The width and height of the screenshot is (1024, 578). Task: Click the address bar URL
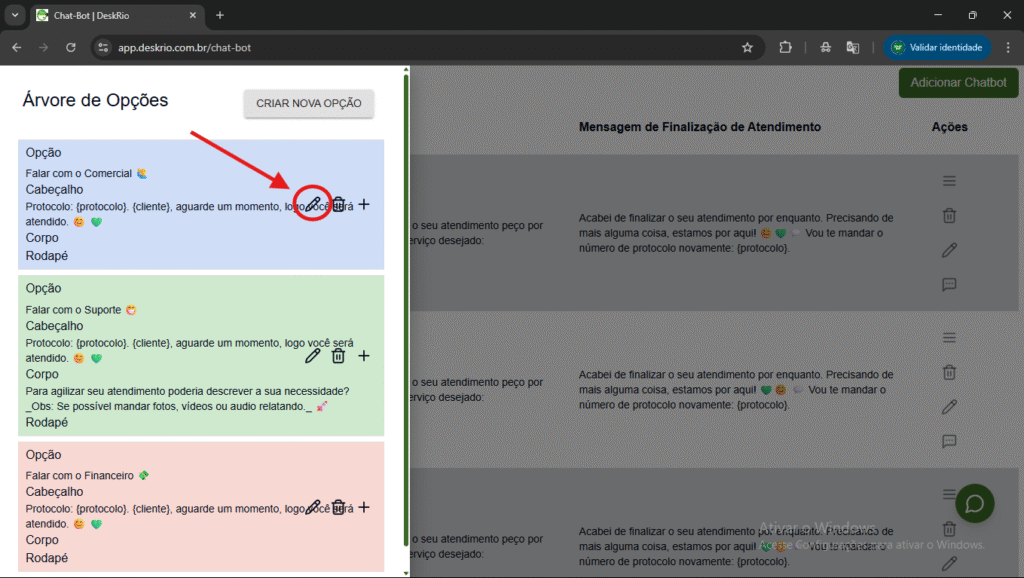tap(184, 48)
